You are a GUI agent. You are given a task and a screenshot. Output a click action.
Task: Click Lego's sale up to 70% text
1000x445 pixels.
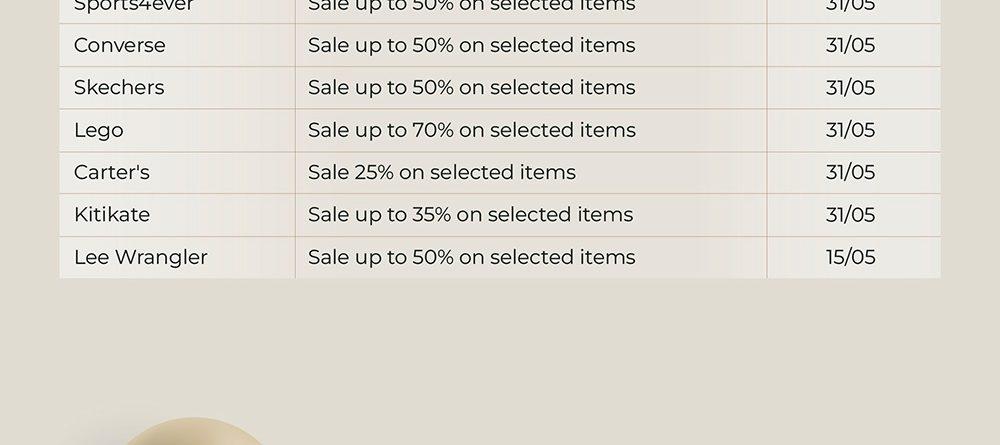pyautogui.click(x=471, y=130)
